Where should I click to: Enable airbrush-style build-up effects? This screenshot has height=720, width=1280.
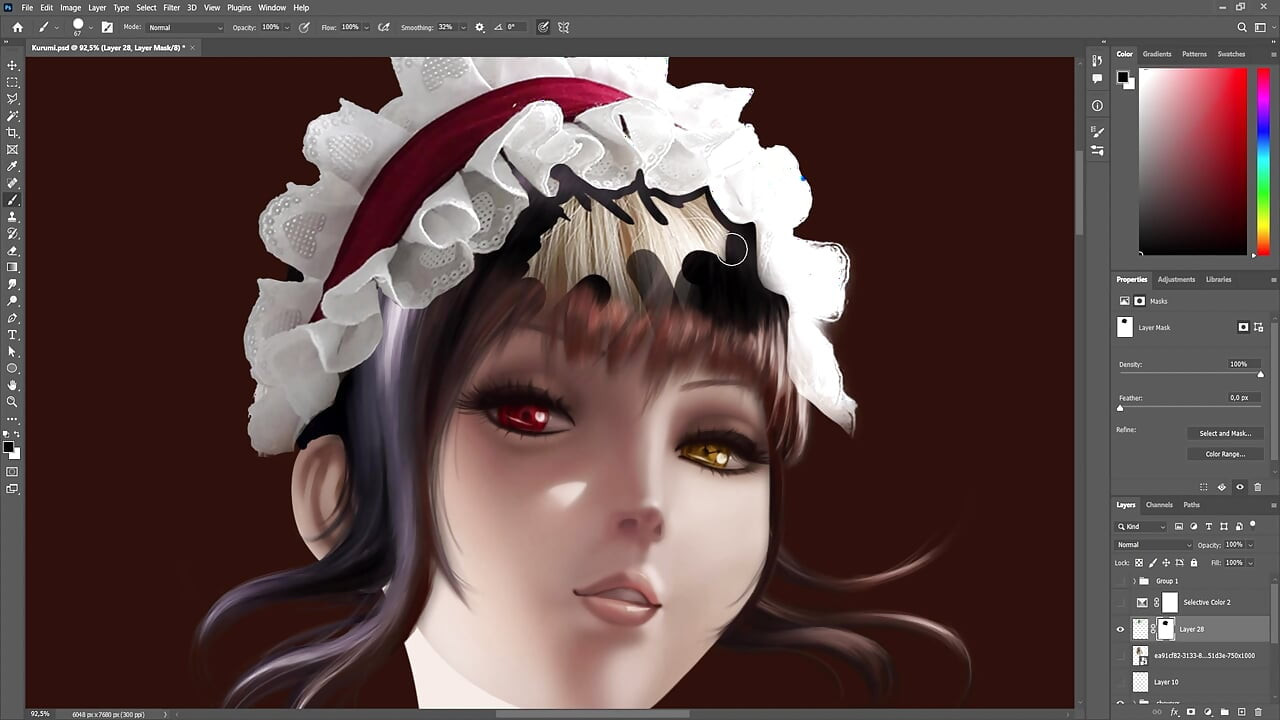coord(384,27)
